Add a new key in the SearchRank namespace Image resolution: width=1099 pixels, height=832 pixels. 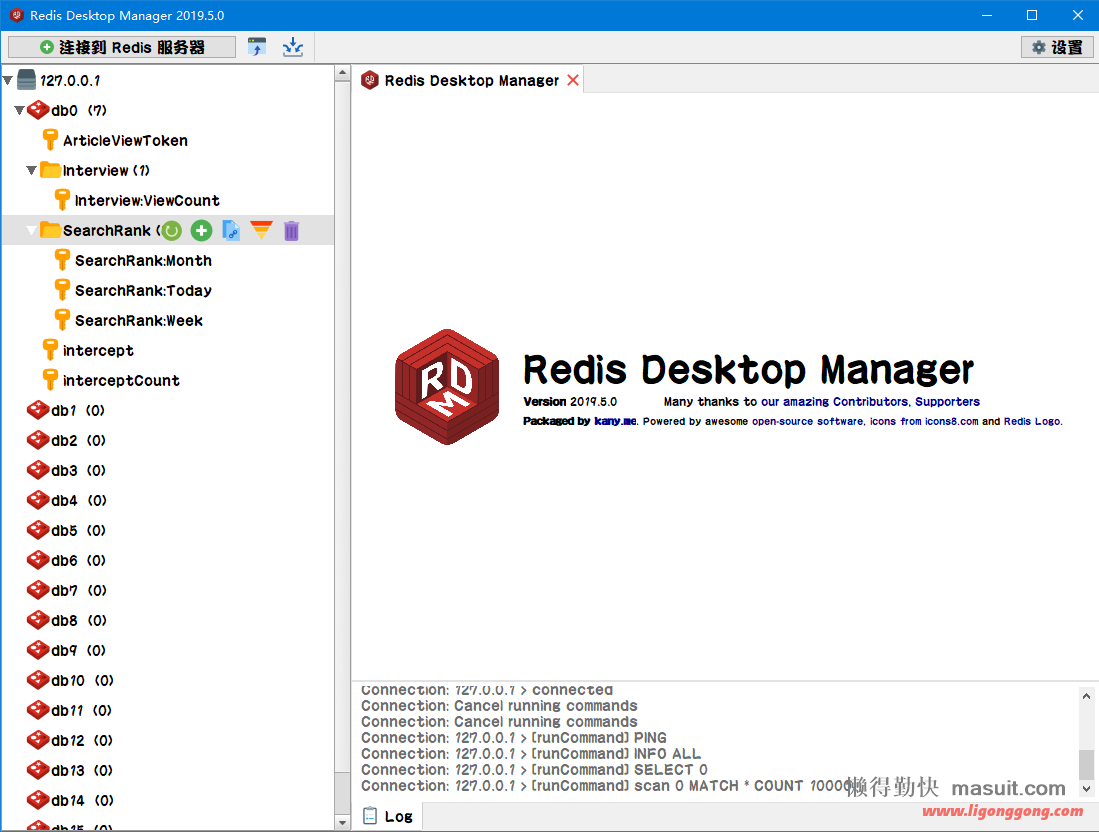201,231
